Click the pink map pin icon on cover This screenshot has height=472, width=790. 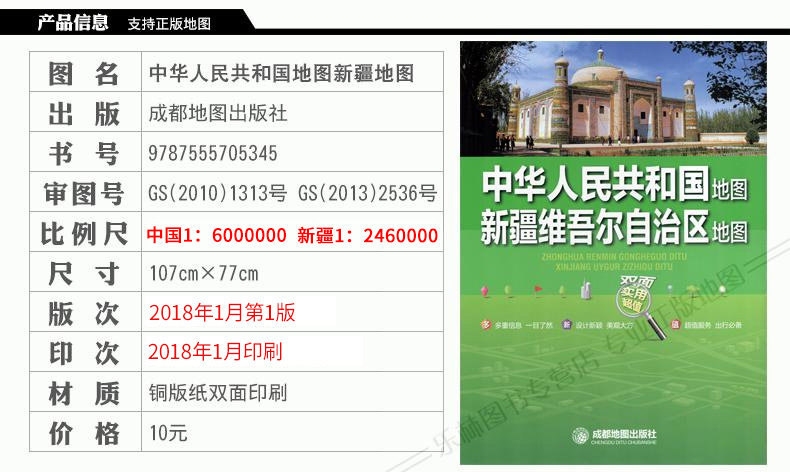(485, 291)
